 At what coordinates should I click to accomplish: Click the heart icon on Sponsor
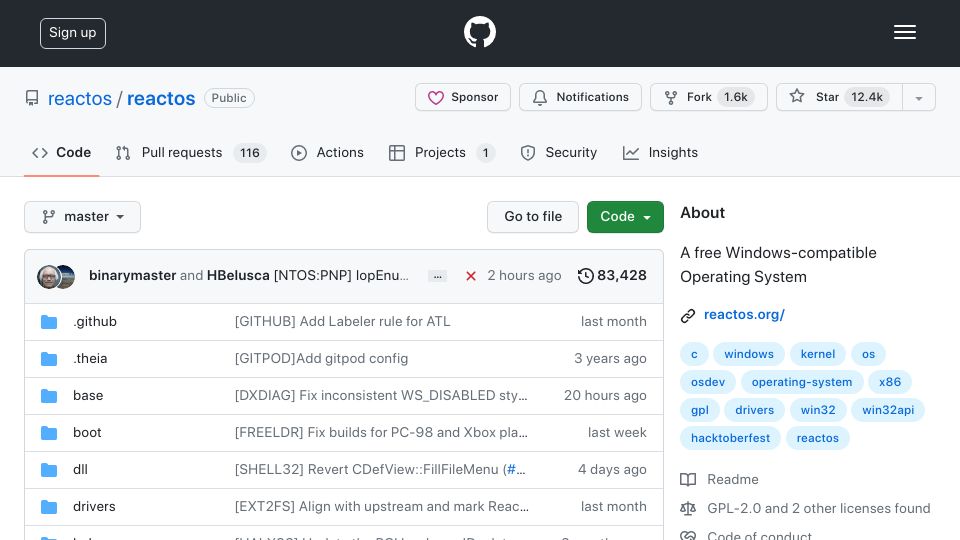coord(435,97)
